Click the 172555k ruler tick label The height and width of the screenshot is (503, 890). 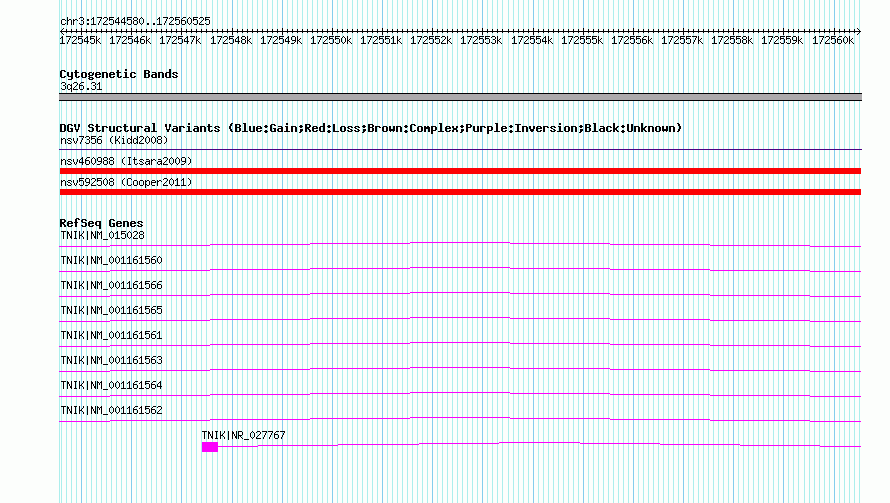pyautogui.click(x=582, y=40)
